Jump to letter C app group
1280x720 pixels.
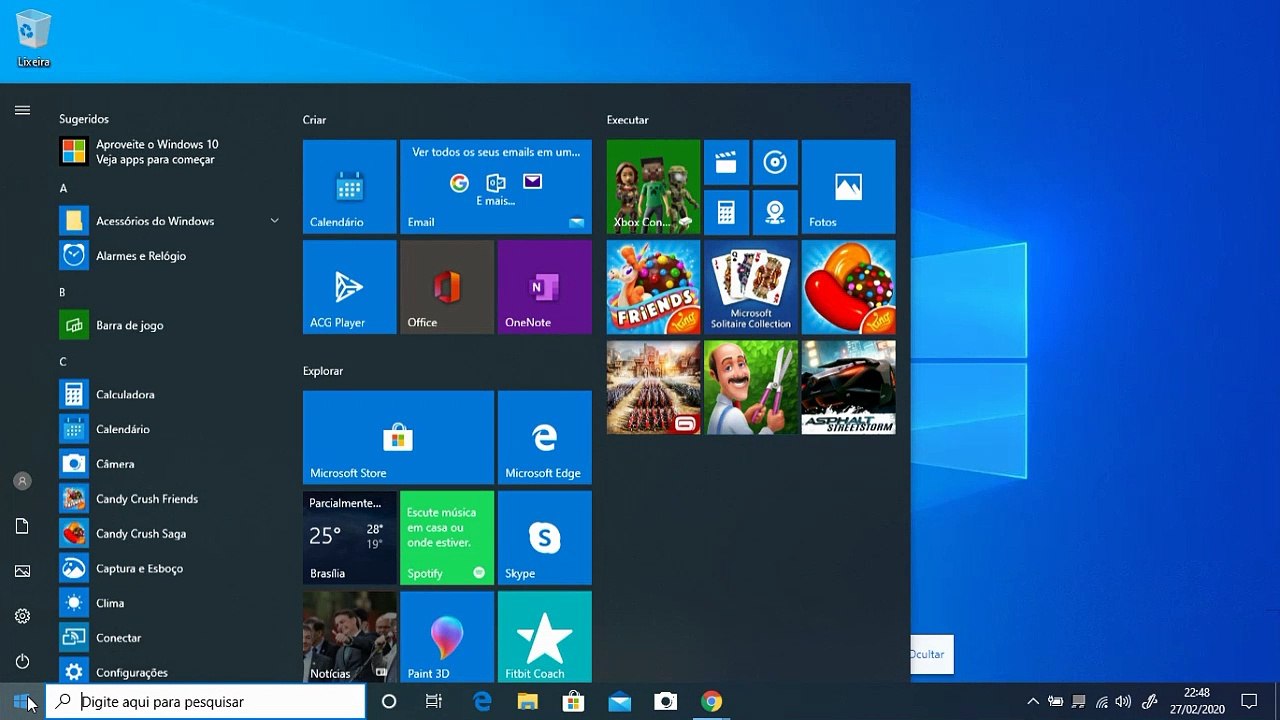63,361
